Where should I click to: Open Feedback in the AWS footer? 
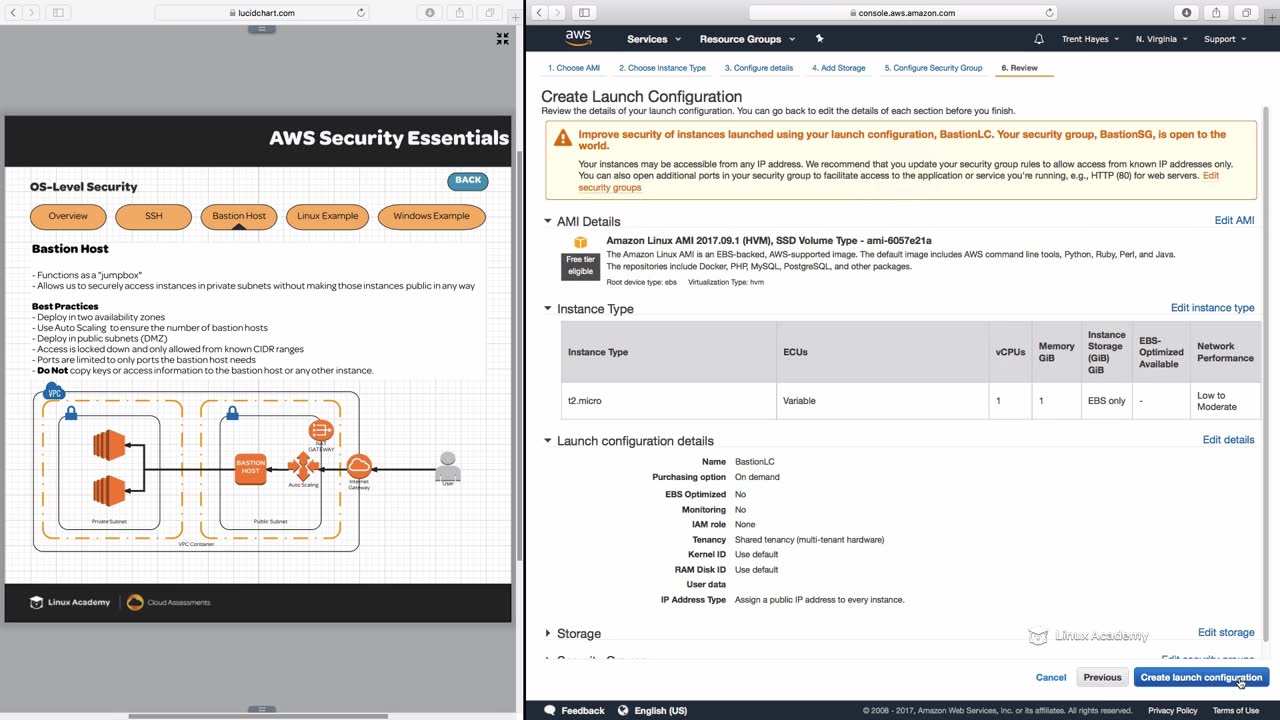[573, 711]
